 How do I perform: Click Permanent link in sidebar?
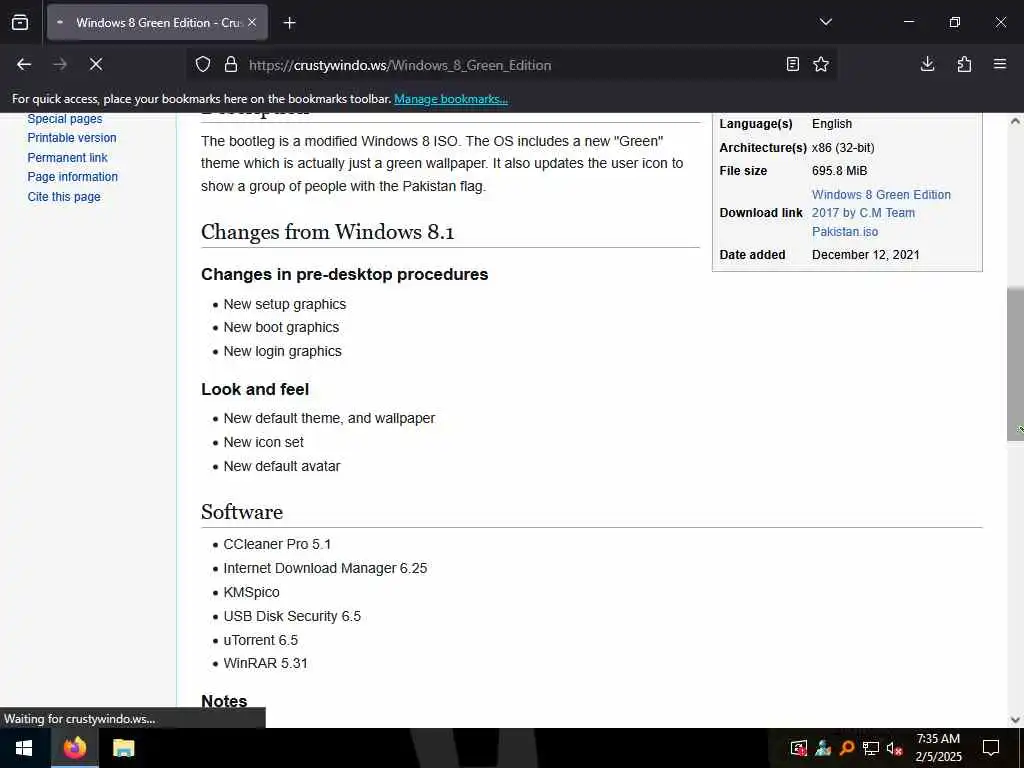67,157
